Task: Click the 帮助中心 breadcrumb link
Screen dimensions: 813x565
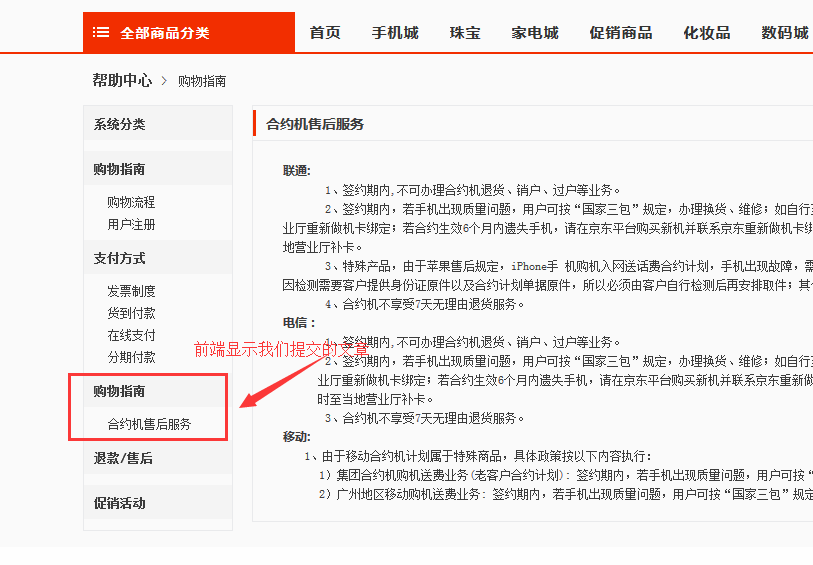Action: tap(122, 80)
